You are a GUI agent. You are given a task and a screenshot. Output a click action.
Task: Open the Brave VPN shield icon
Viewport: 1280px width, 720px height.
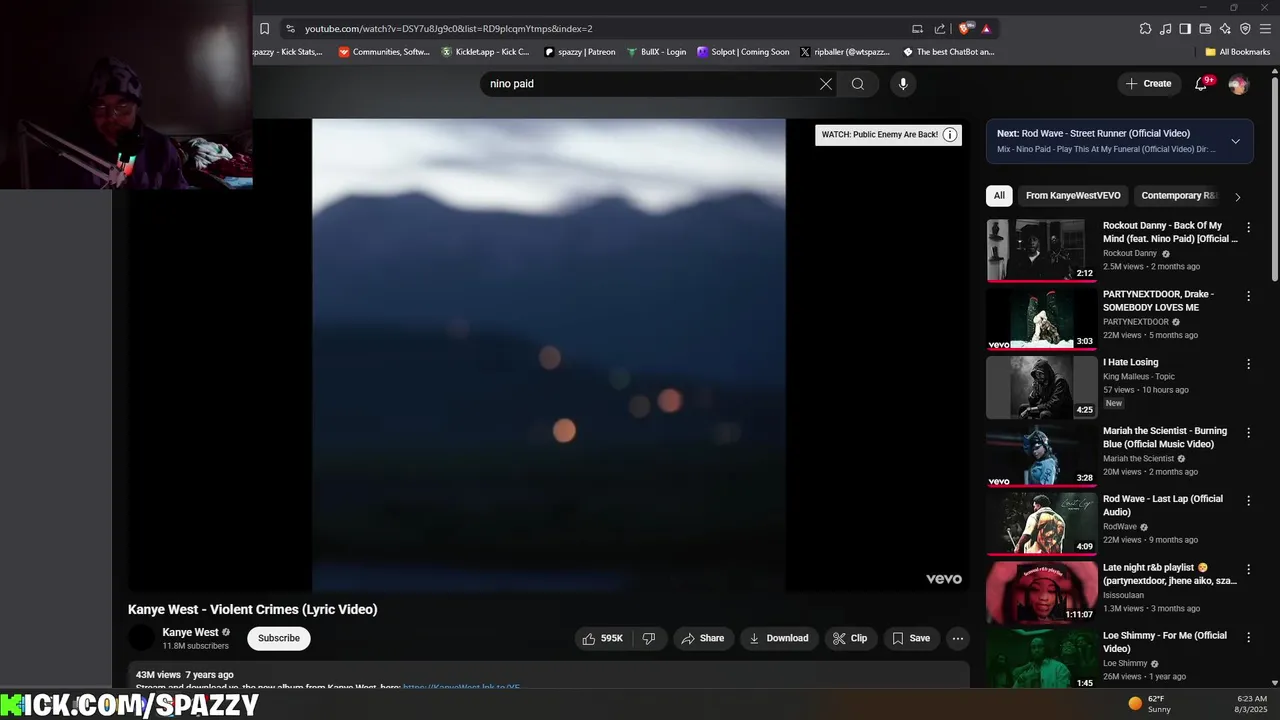[x=1245, y=29]
